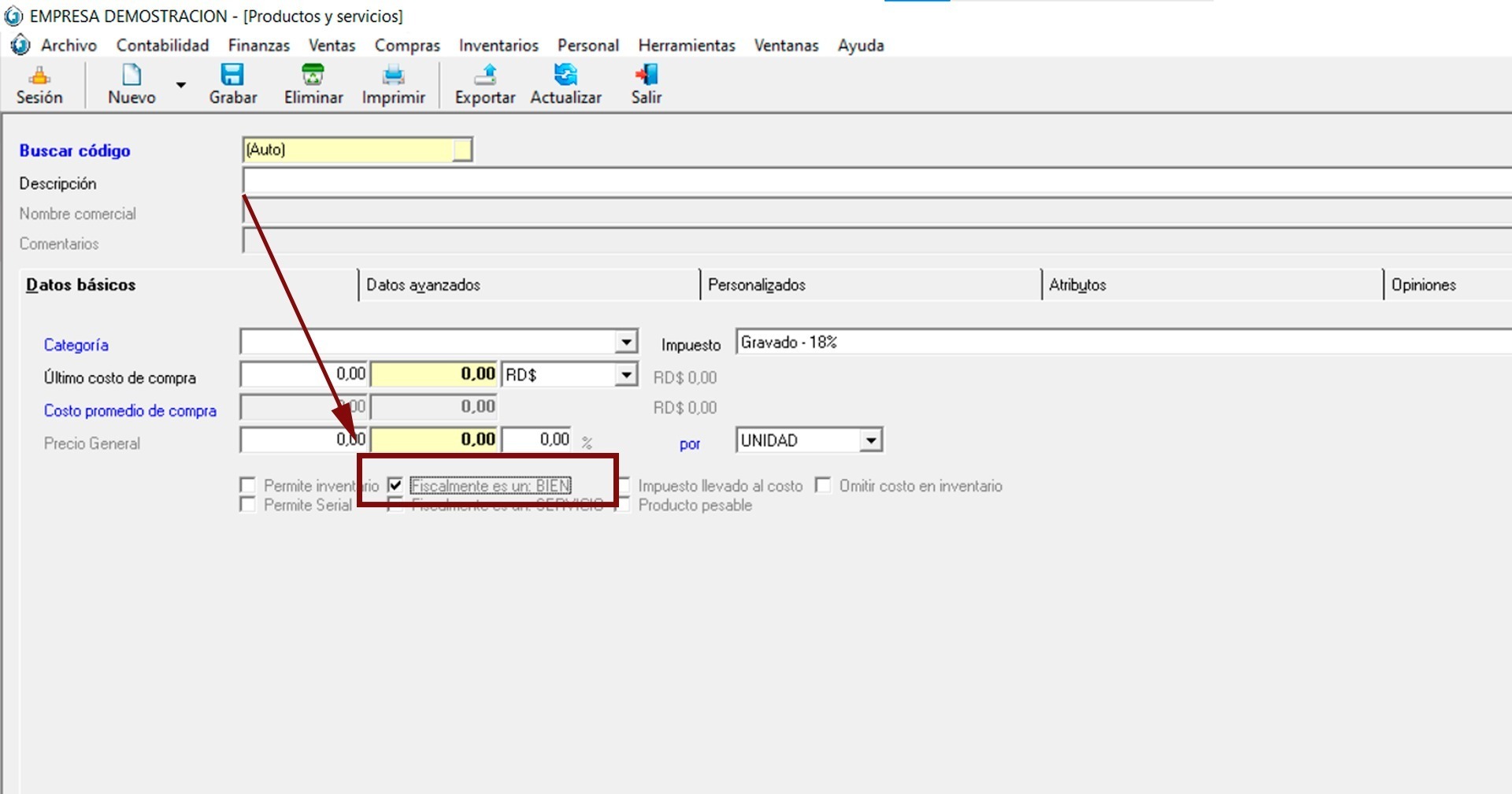Enable the Permite inventario checkbox
Image resolution: width=1512 pixels, height=794 pixels.
click(248, 485)
